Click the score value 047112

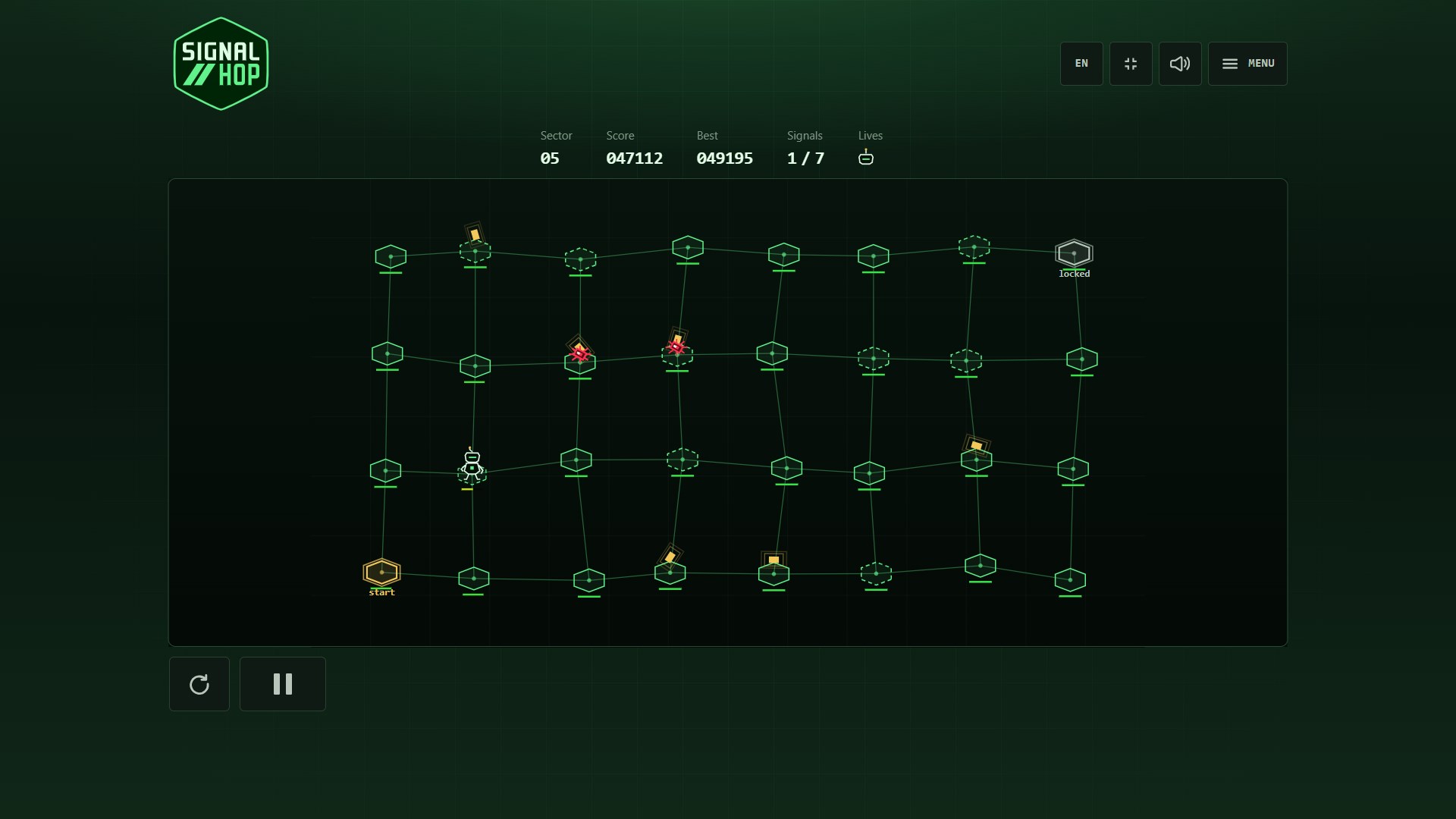coord(635,158)
